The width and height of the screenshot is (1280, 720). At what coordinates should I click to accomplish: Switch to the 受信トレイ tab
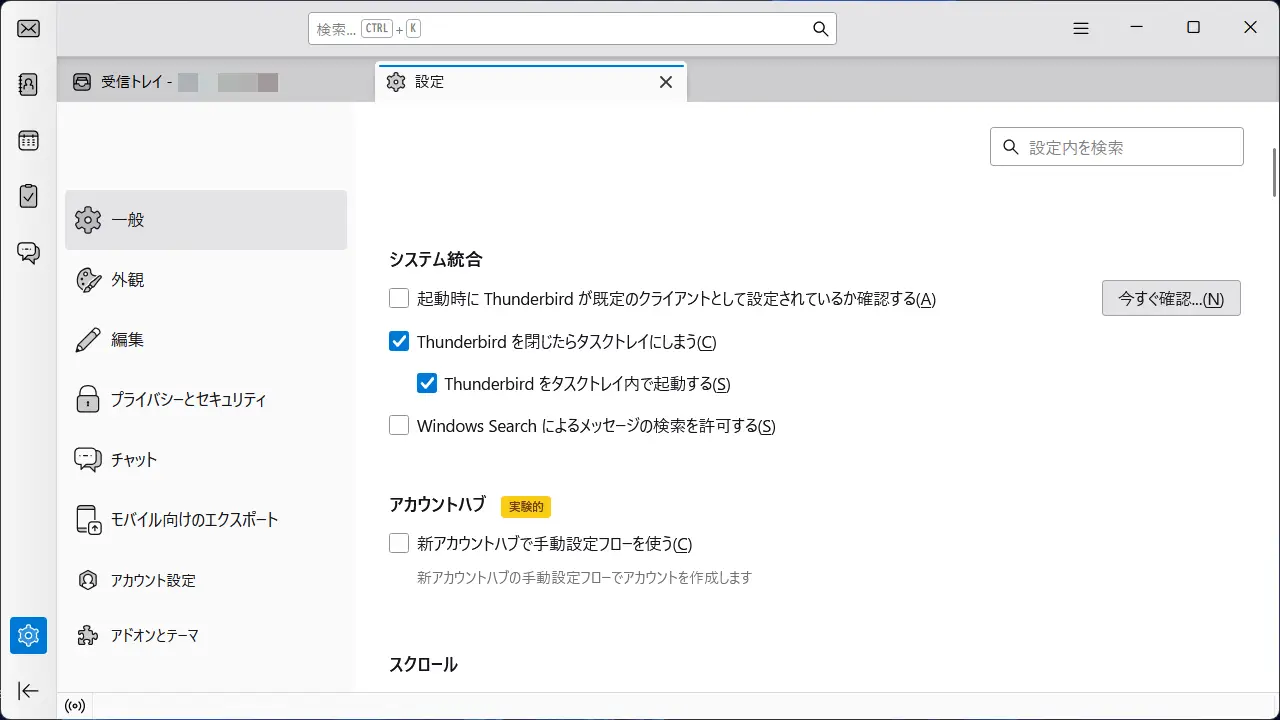pyautogui.click(x=215, y=82)
